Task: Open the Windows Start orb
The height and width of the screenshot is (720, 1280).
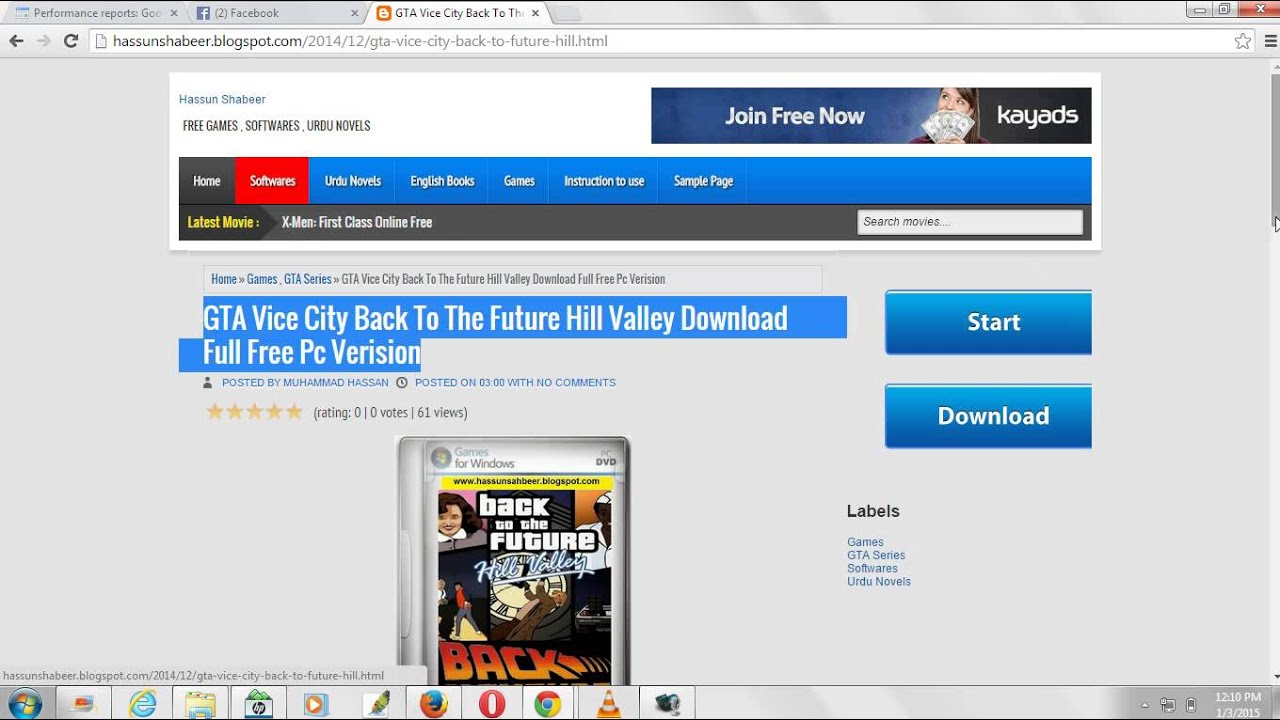Action: pyautogui.click(x=24, y=703)
